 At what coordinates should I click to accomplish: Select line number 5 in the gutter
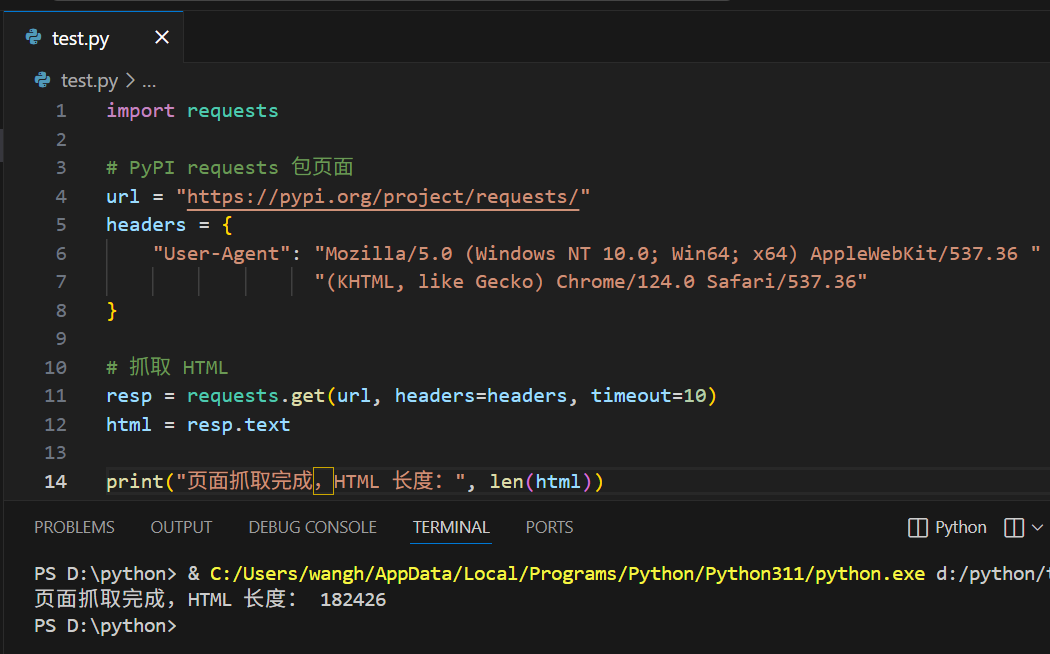click(x=61, y=225)
